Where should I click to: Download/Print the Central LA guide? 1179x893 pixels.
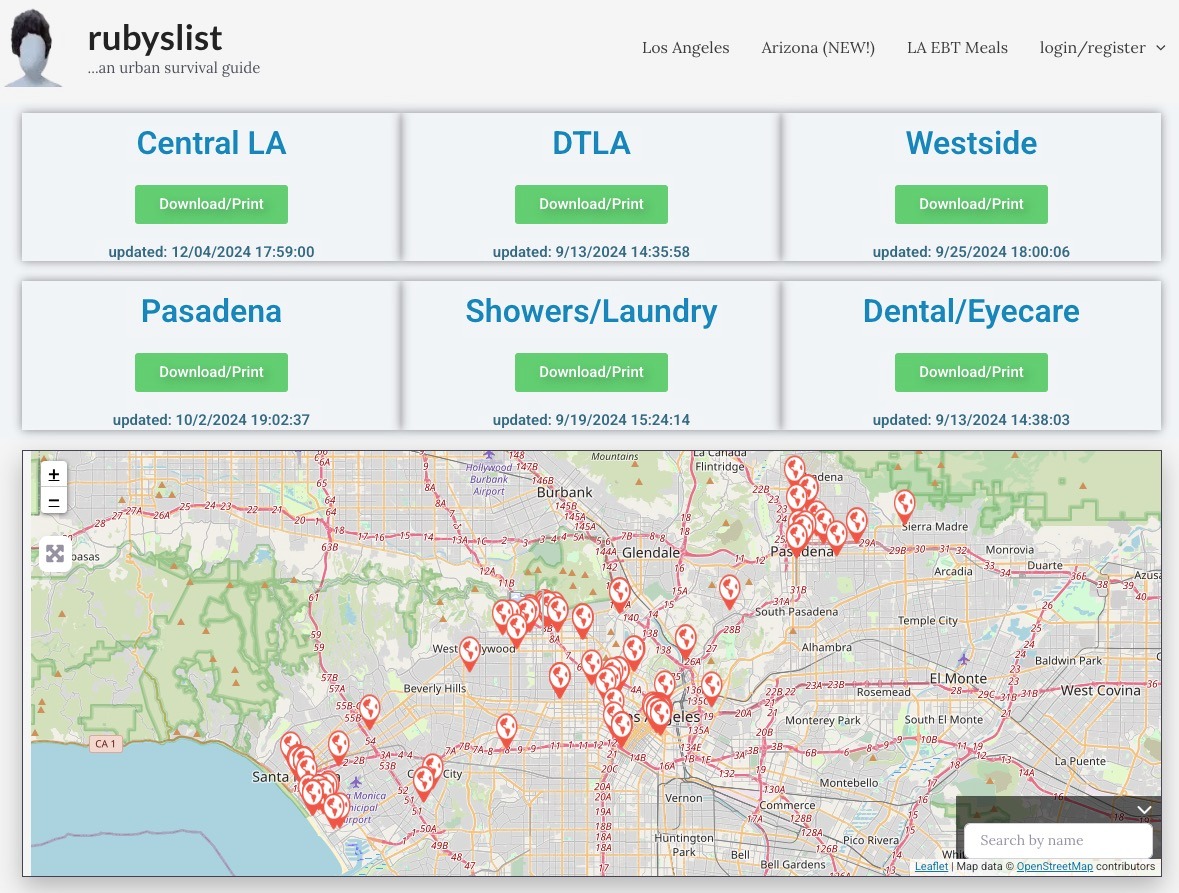point(211,204)
